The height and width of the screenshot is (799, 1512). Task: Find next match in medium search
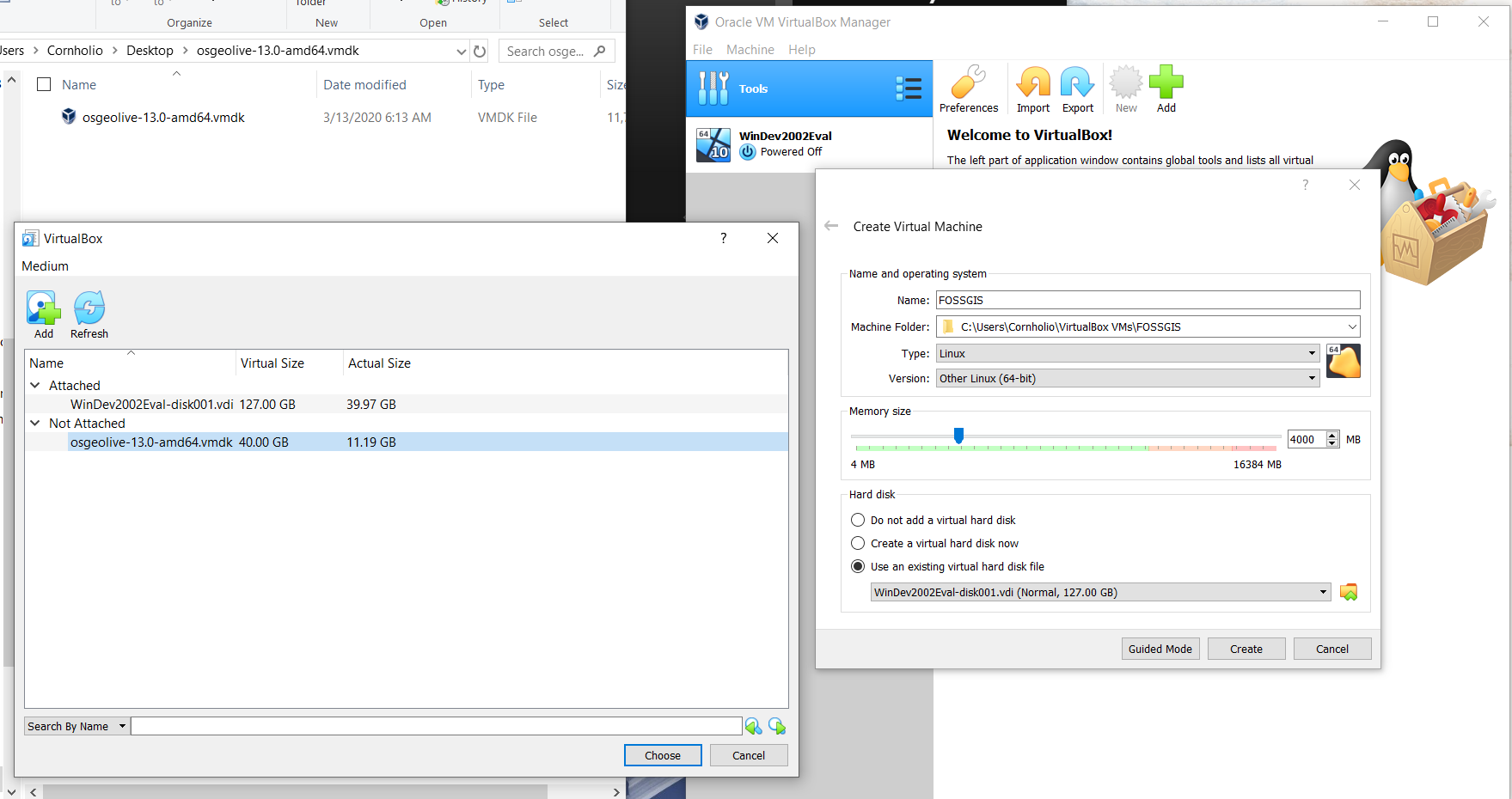click(777, 726)
